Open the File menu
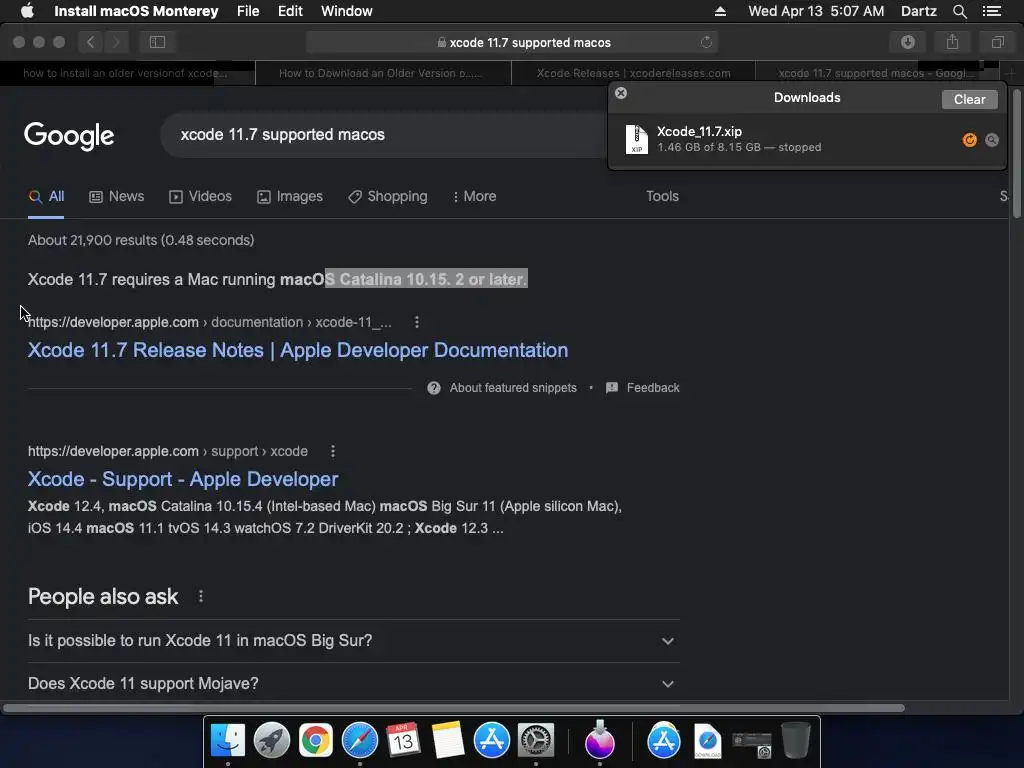 248,11
